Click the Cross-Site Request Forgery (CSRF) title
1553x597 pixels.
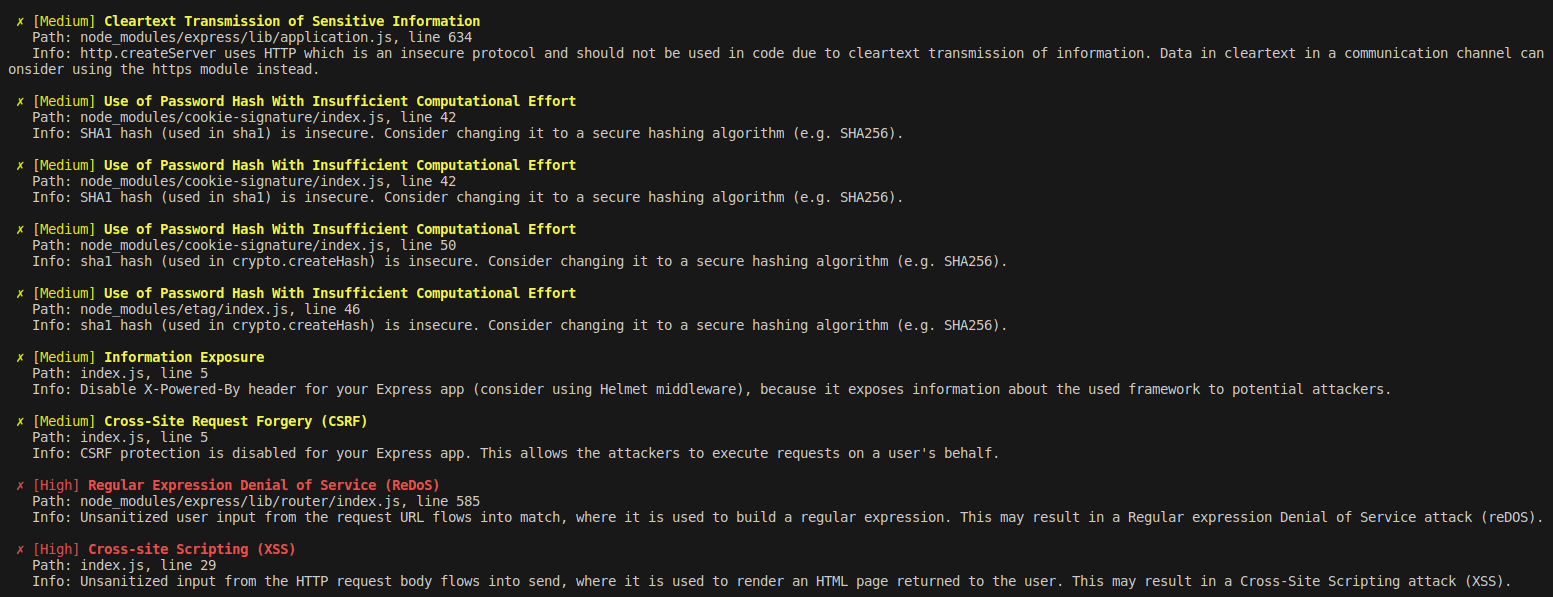(236, 421)
